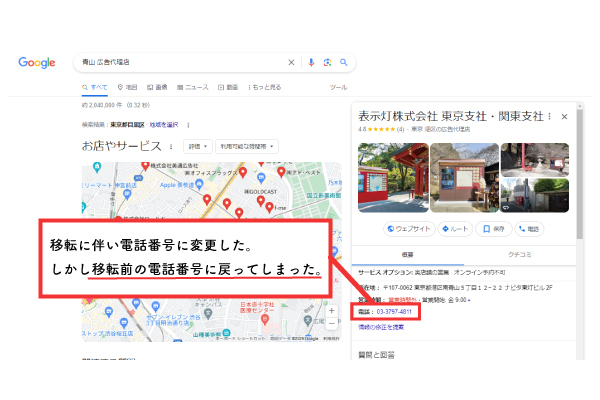
Task: Expand business hours arrow after 金 9:00
Action: point(469,300)
